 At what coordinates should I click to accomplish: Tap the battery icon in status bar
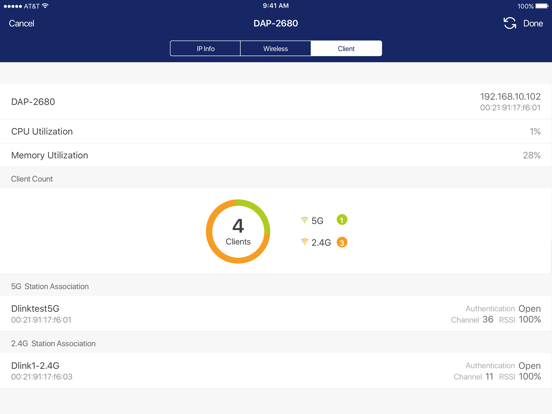pyautogui.click(x=542, y=6)
